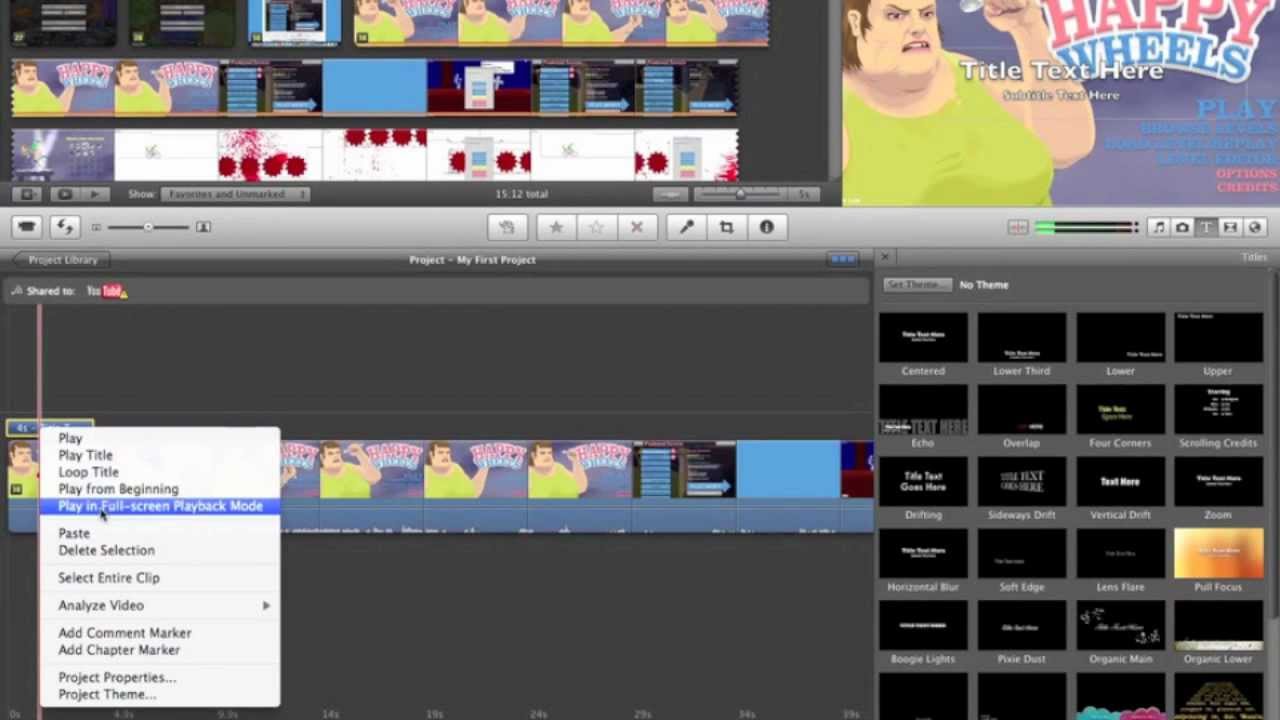Click small thumbnail size icon
The width and height of the screenshot is (1280, 720).
[96, 227]
